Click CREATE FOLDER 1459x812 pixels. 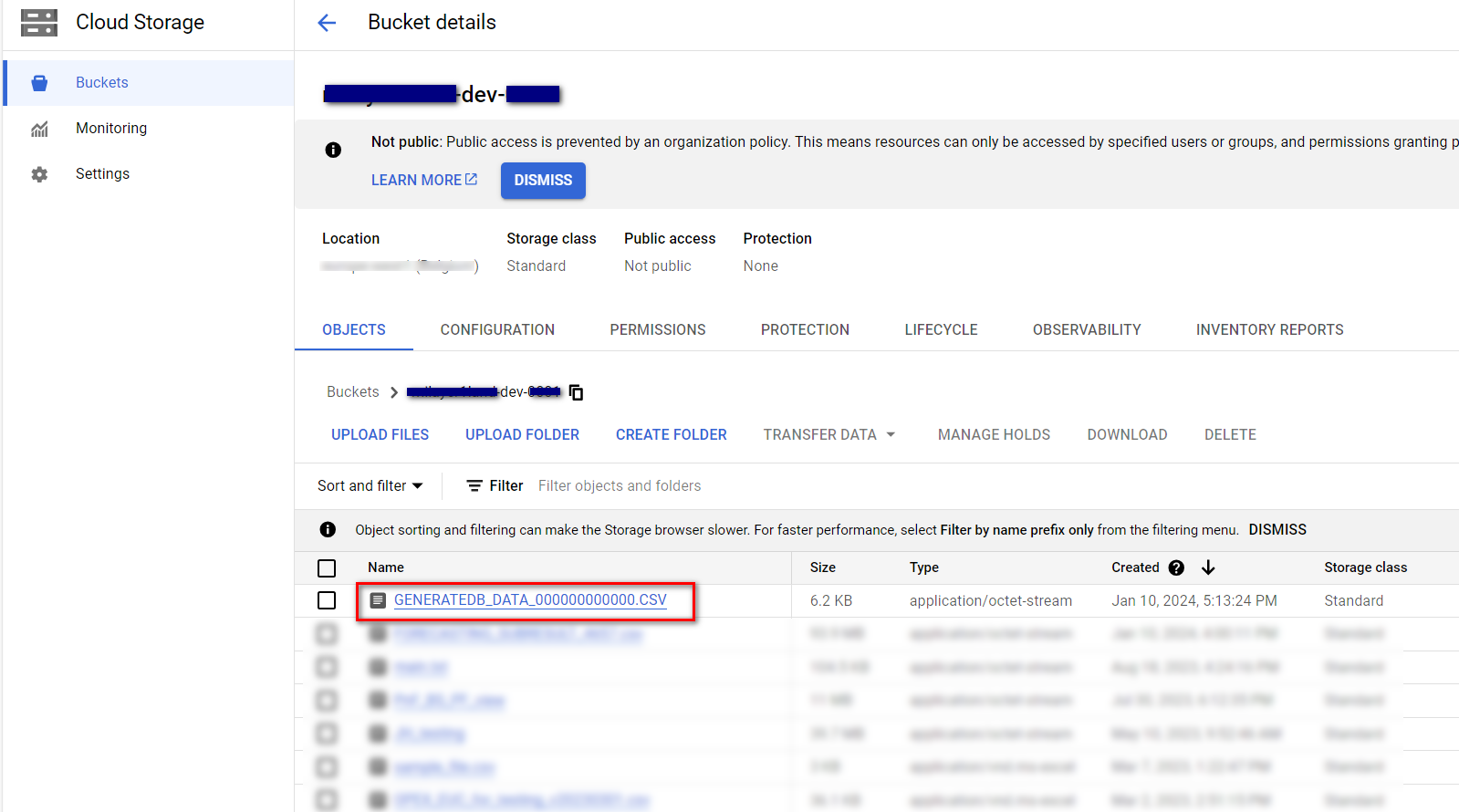pyautogui.click(x=671, y=435)
